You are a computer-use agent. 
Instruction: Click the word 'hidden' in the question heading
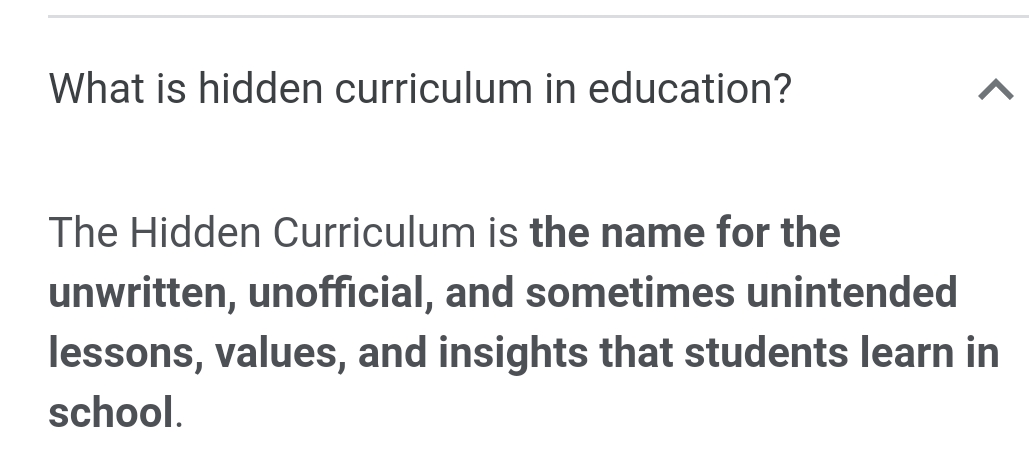[261, 89]
